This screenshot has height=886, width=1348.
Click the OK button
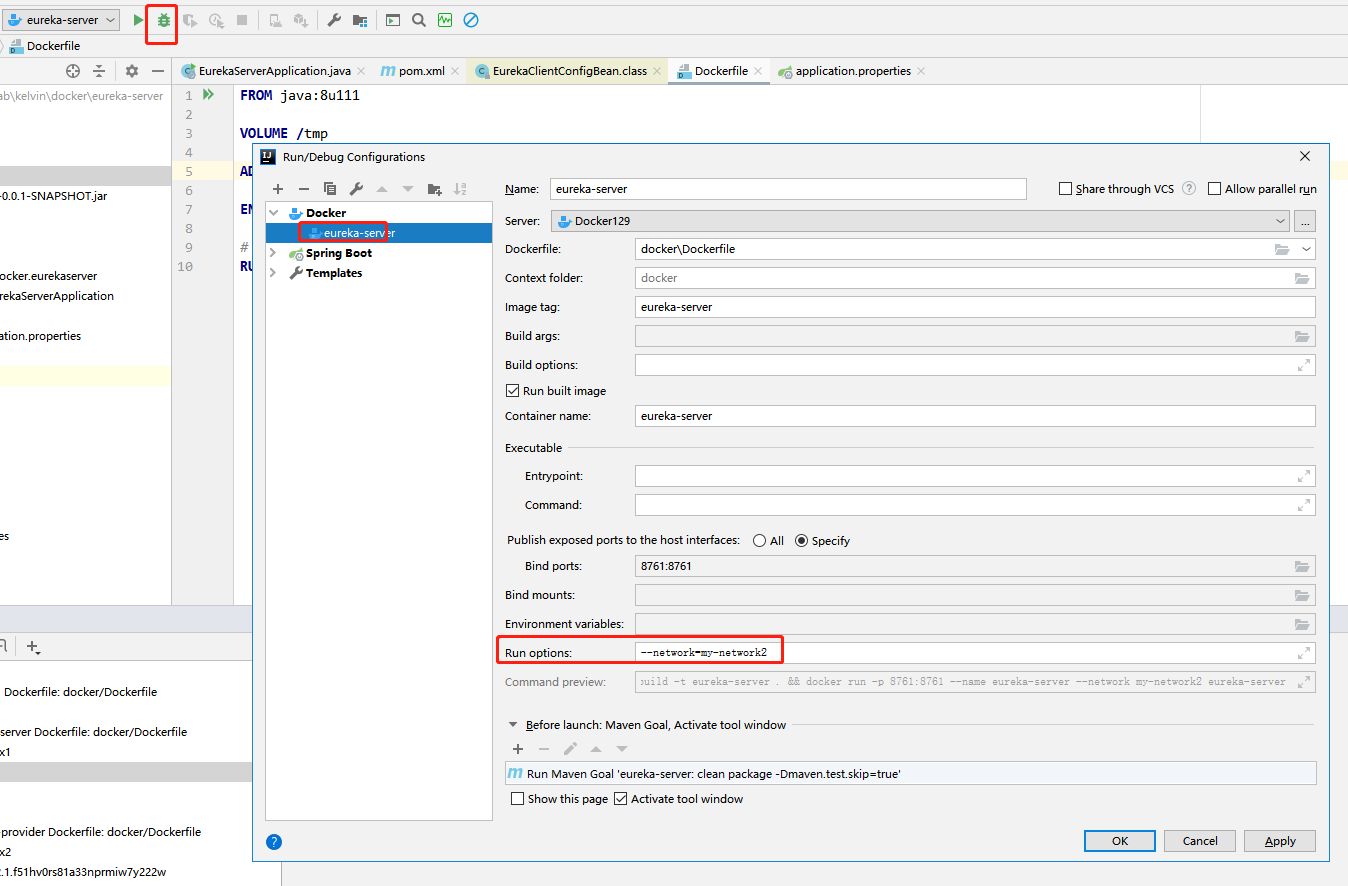(x=1120, y=841)
